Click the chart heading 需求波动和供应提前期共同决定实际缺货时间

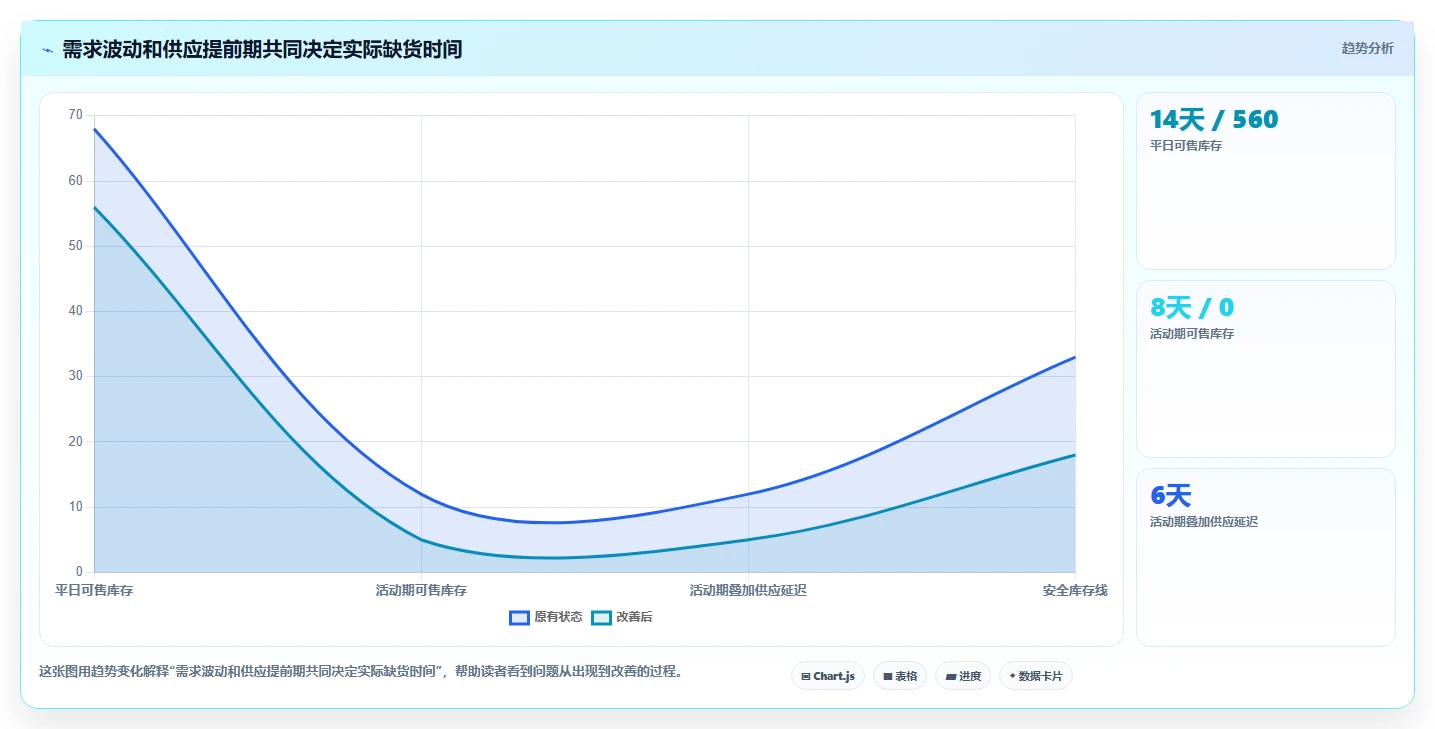[x=262, y=49]
